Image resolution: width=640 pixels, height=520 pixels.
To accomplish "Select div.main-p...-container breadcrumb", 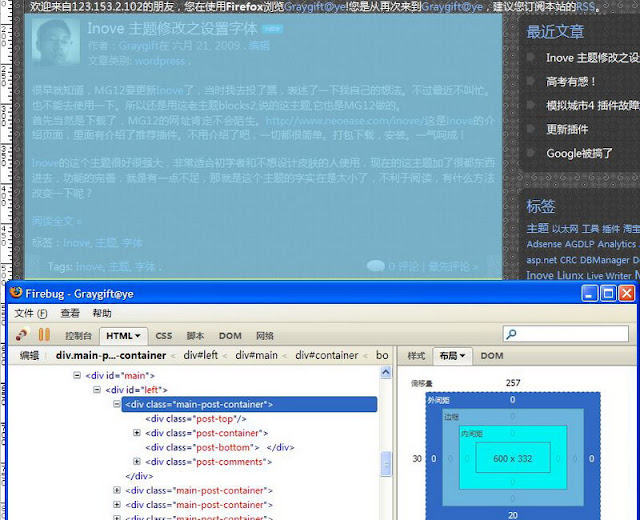I will [111, 356].
